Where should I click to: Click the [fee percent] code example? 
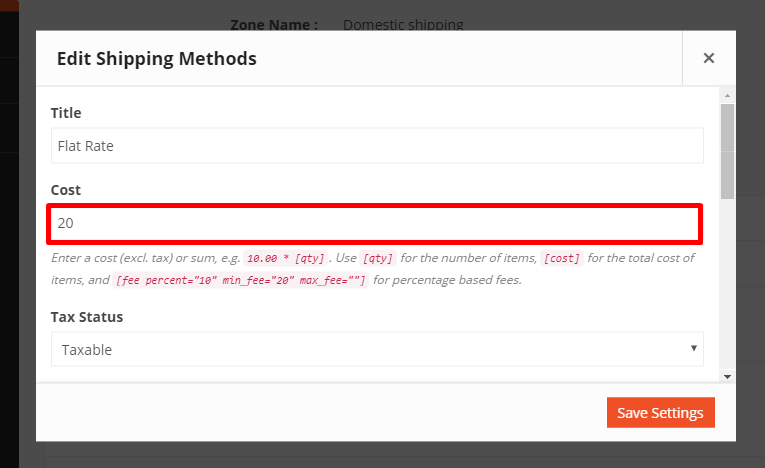(240, 281)
